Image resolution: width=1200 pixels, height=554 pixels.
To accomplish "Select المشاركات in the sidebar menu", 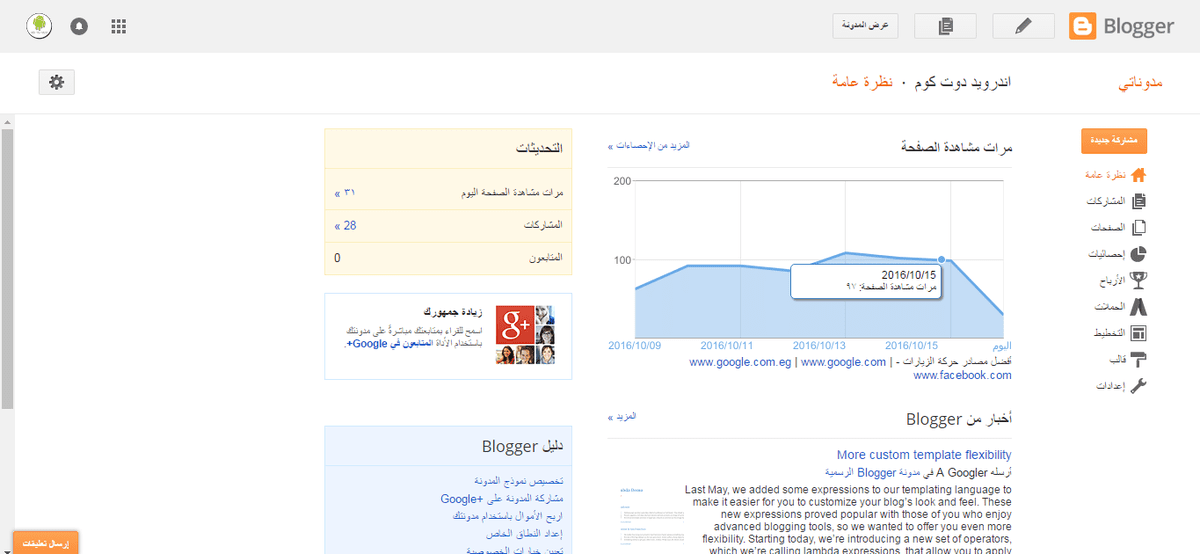I will click(1106, 201).
